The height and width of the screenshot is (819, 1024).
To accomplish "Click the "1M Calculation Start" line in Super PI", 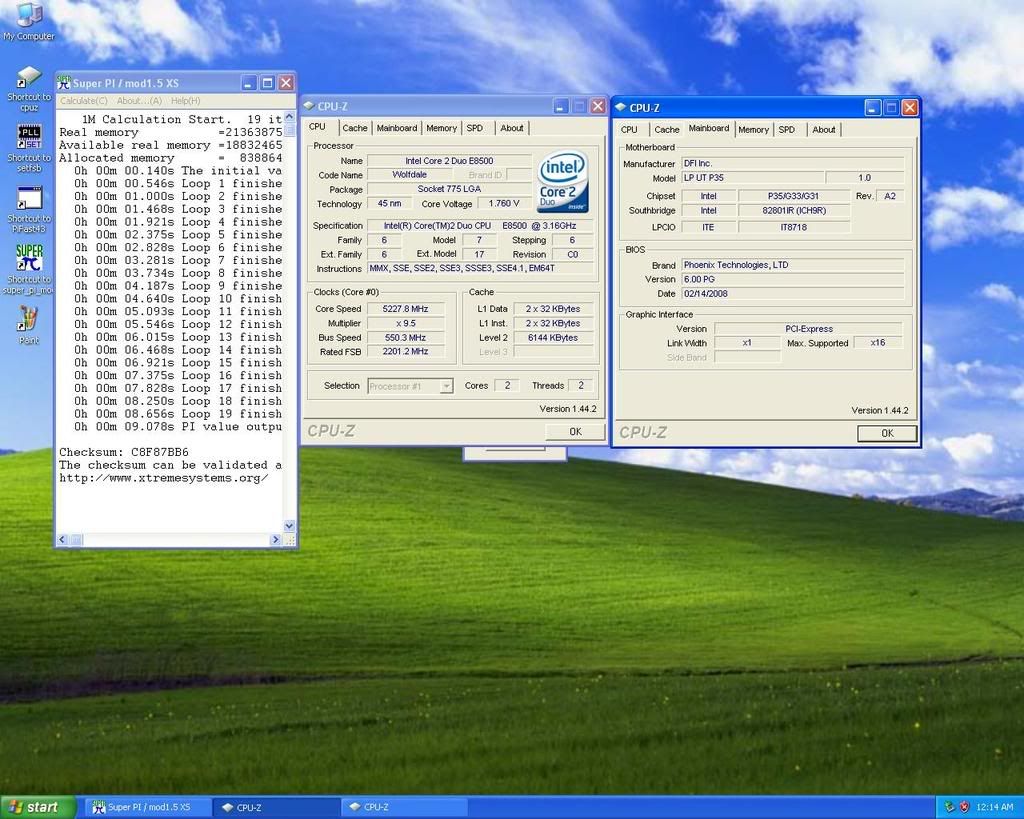I will click(x=182, y=120).
